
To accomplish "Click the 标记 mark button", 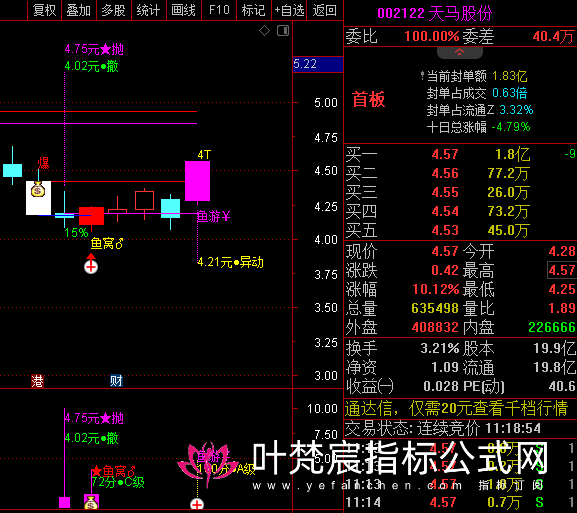I will click(x=254, y=10).
